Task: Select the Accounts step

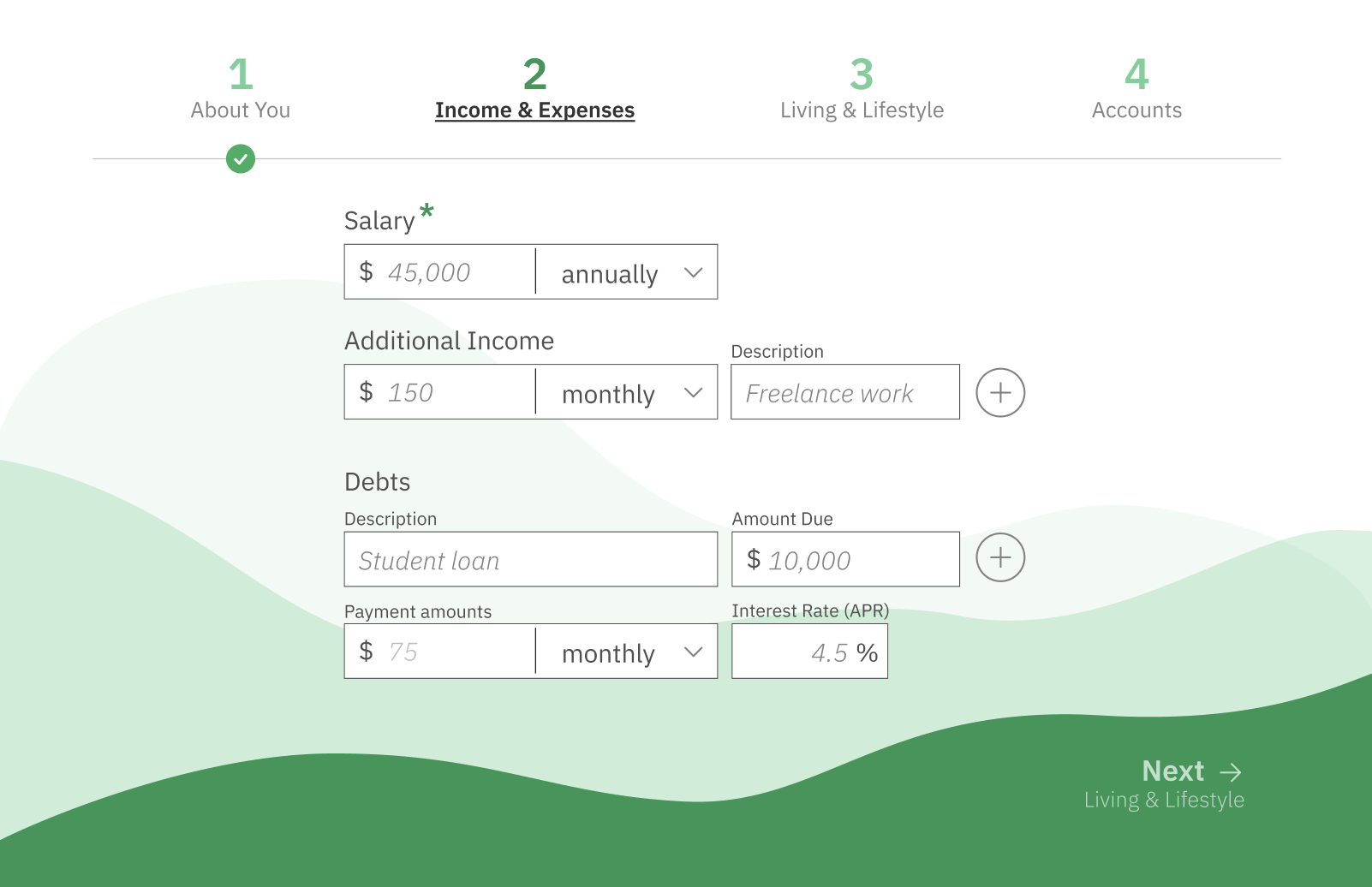Action: [1136, 110]
